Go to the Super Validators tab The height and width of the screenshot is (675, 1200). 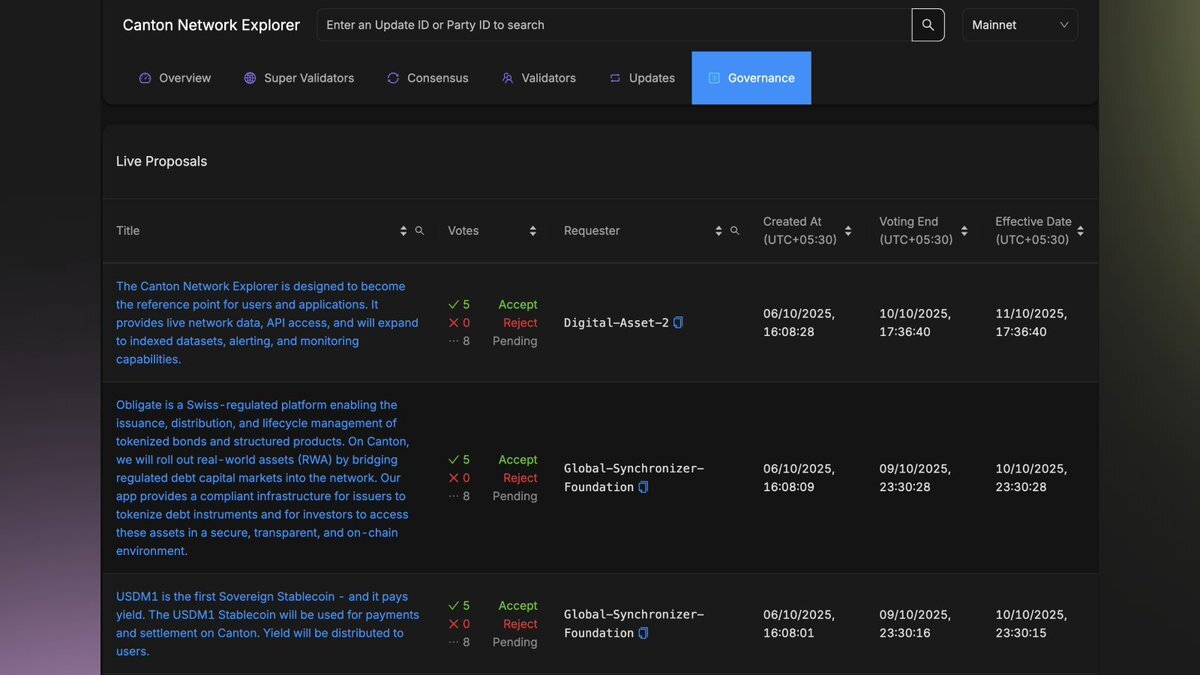(299, 78)
